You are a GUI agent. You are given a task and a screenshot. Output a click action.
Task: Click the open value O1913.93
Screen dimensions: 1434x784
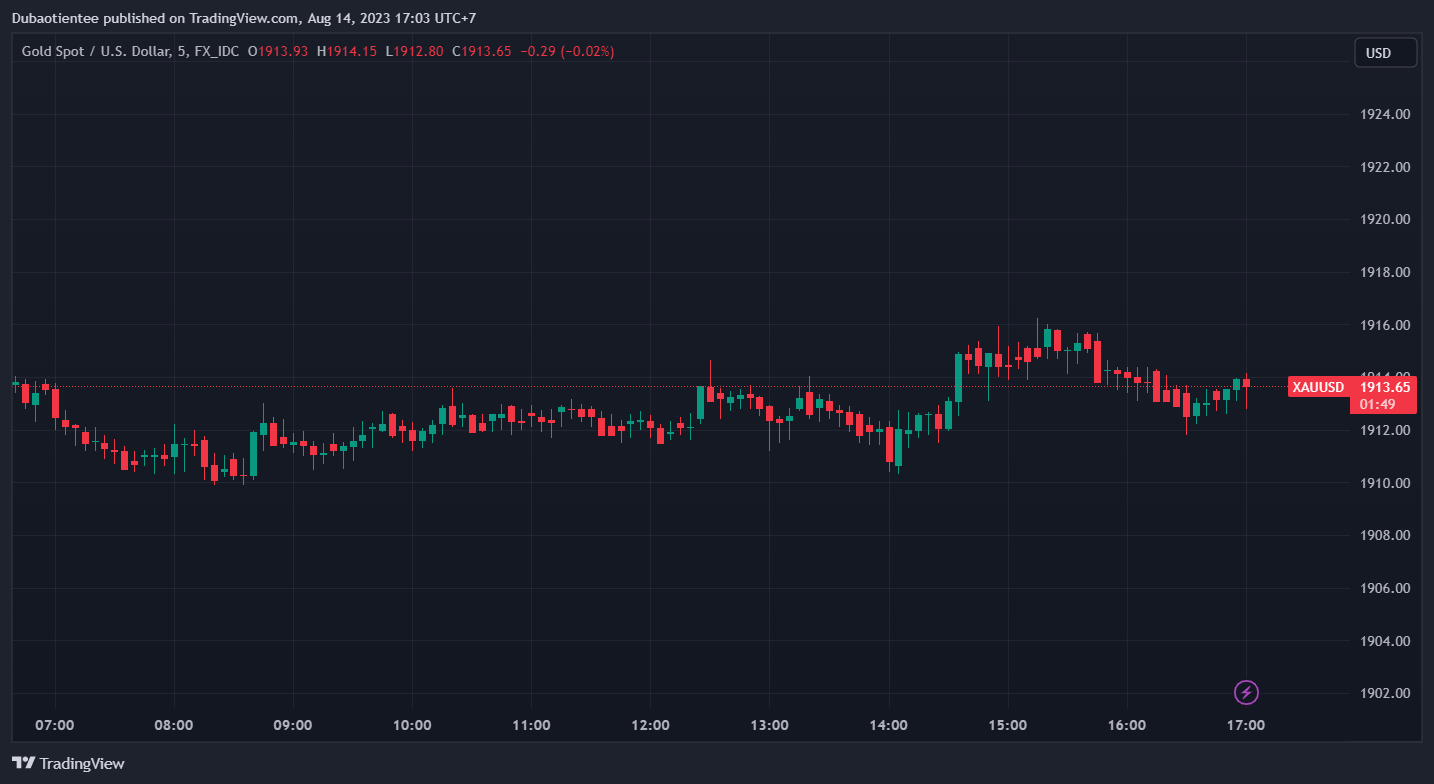tap(278, 51)
